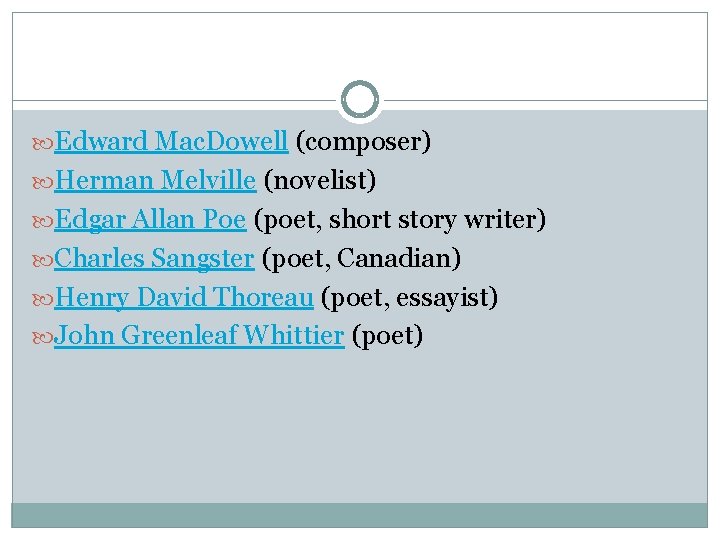Select the "(poet, essayist)" text

409,297
